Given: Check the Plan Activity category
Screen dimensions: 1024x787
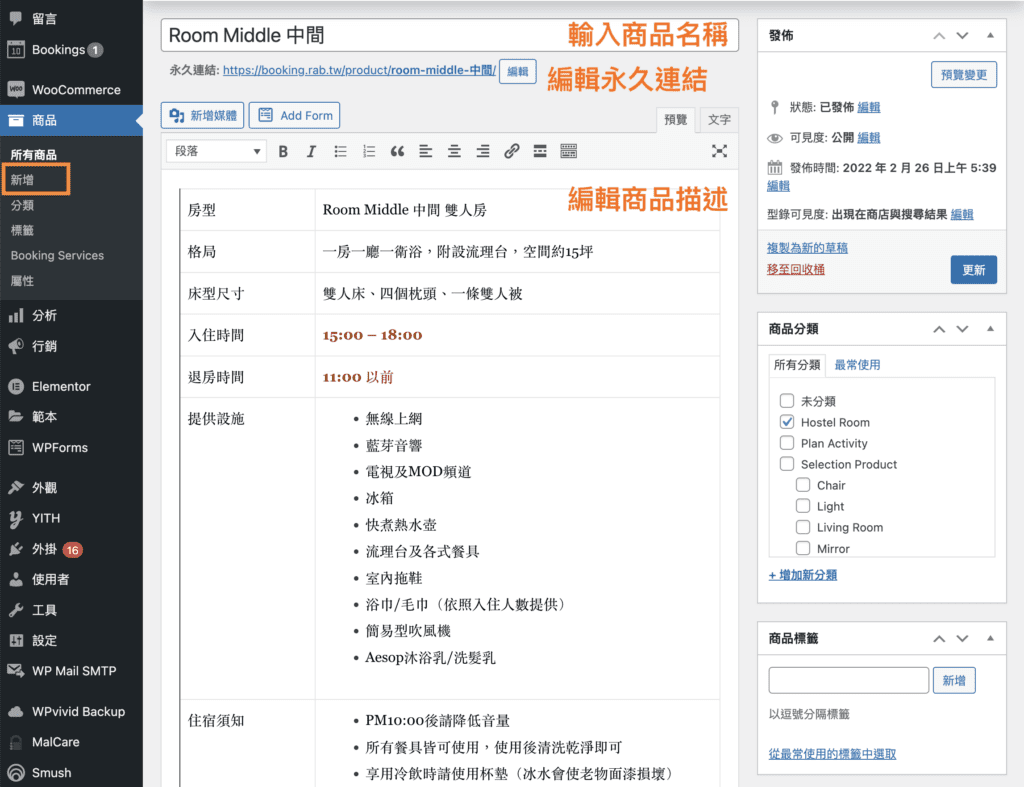Looking at the screenshot, I should 786,443.
